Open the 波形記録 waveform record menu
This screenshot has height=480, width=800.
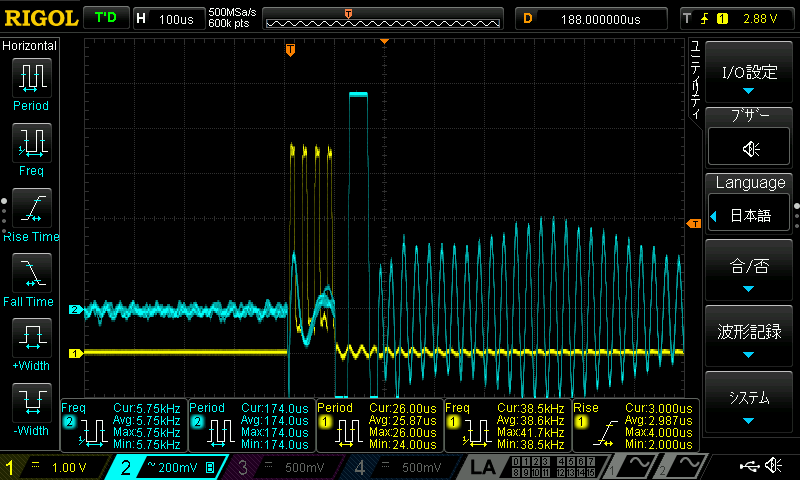(x=750, y=337)
